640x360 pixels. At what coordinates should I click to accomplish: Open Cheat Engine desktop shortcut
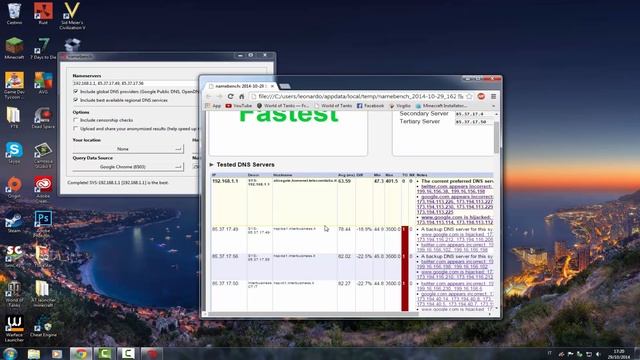43,326
